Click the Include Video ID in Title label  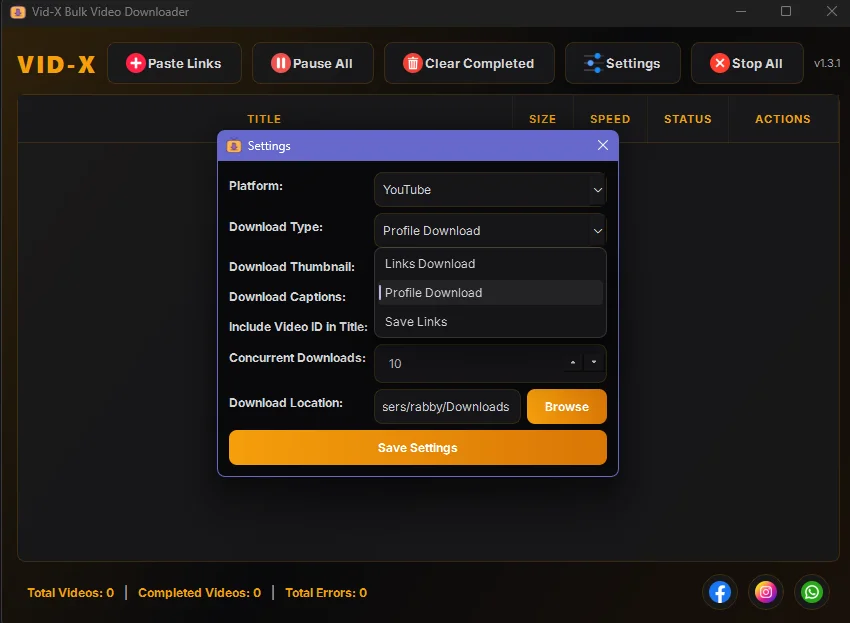click(298, 326)
